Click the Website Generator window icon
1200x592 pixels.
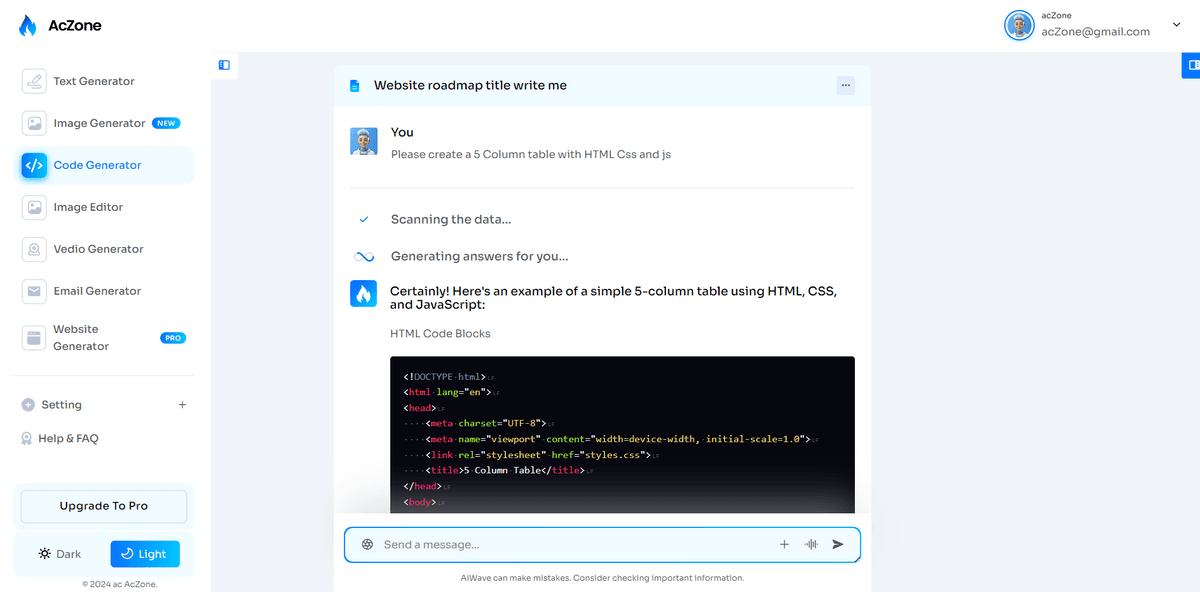[x=34, y=338]
